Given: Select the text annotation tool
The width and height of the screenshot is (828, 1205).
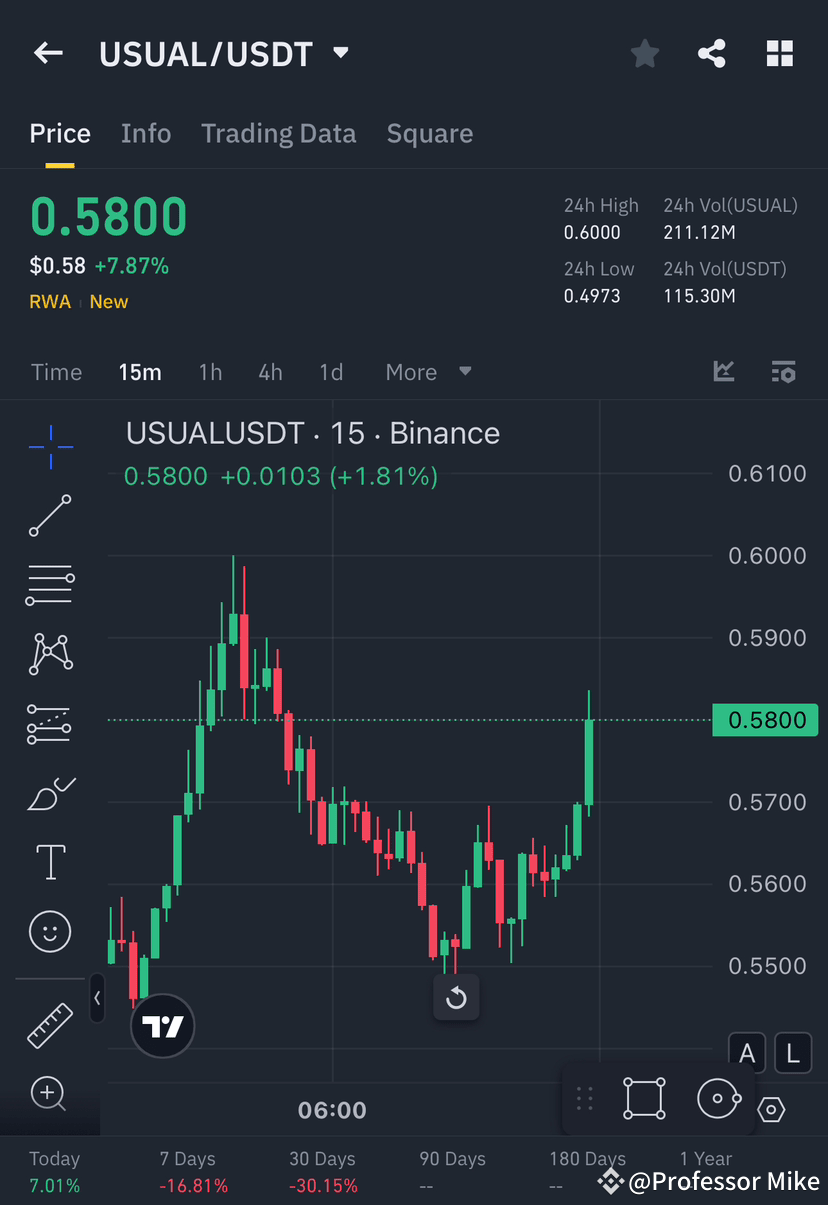Looking at the screenshot, I should pyautogui.click(x=49, y=861).
